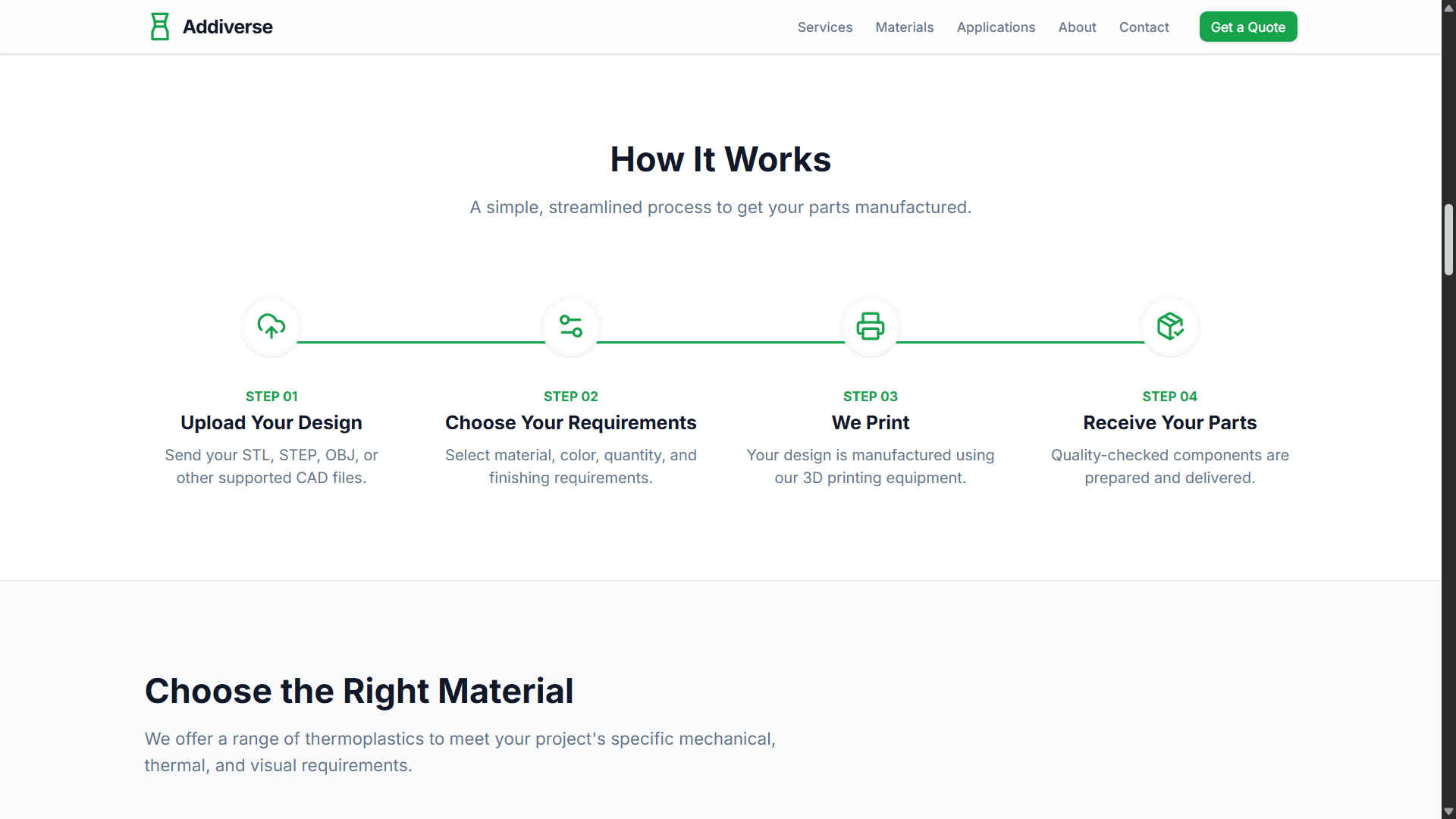Open the About nav link
This screenshot has width=1456, height=819.
tap(1077, 27)
